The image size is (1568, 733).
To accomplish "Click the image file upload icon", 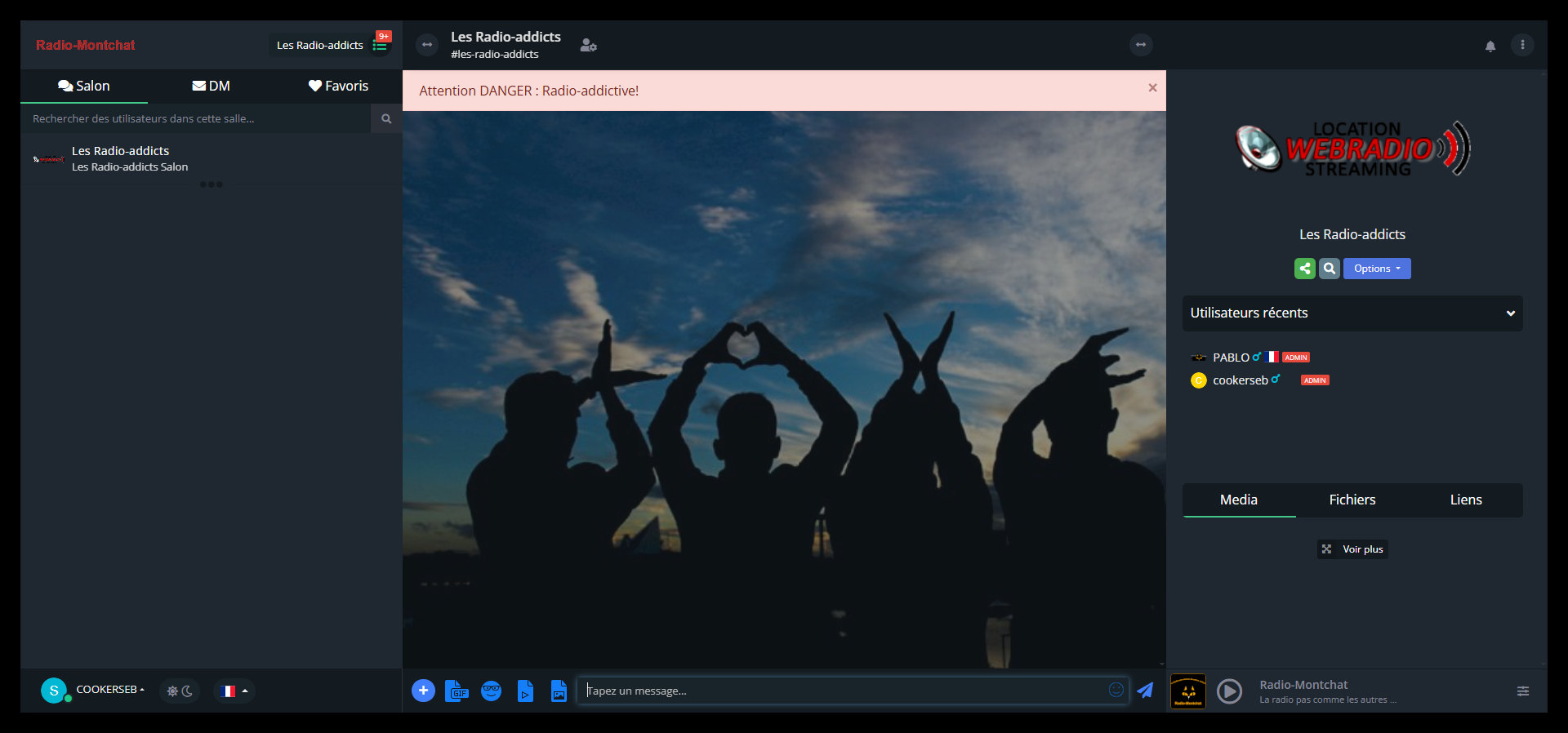I will click(559, 691).
